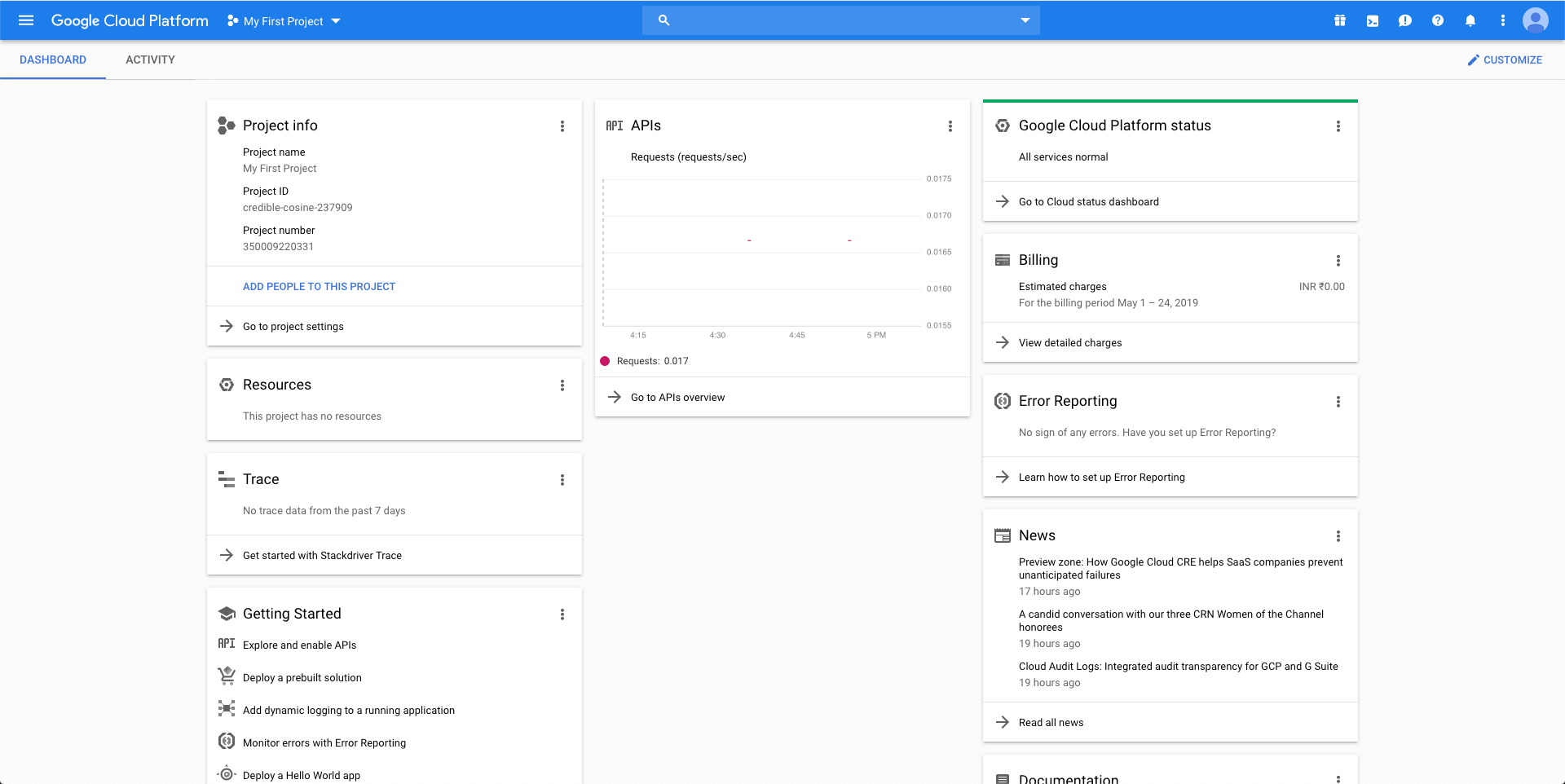This screenshot has height=784, width=1565.
Task: Click the Project info hexagon icon
Action: coord(227,126)
